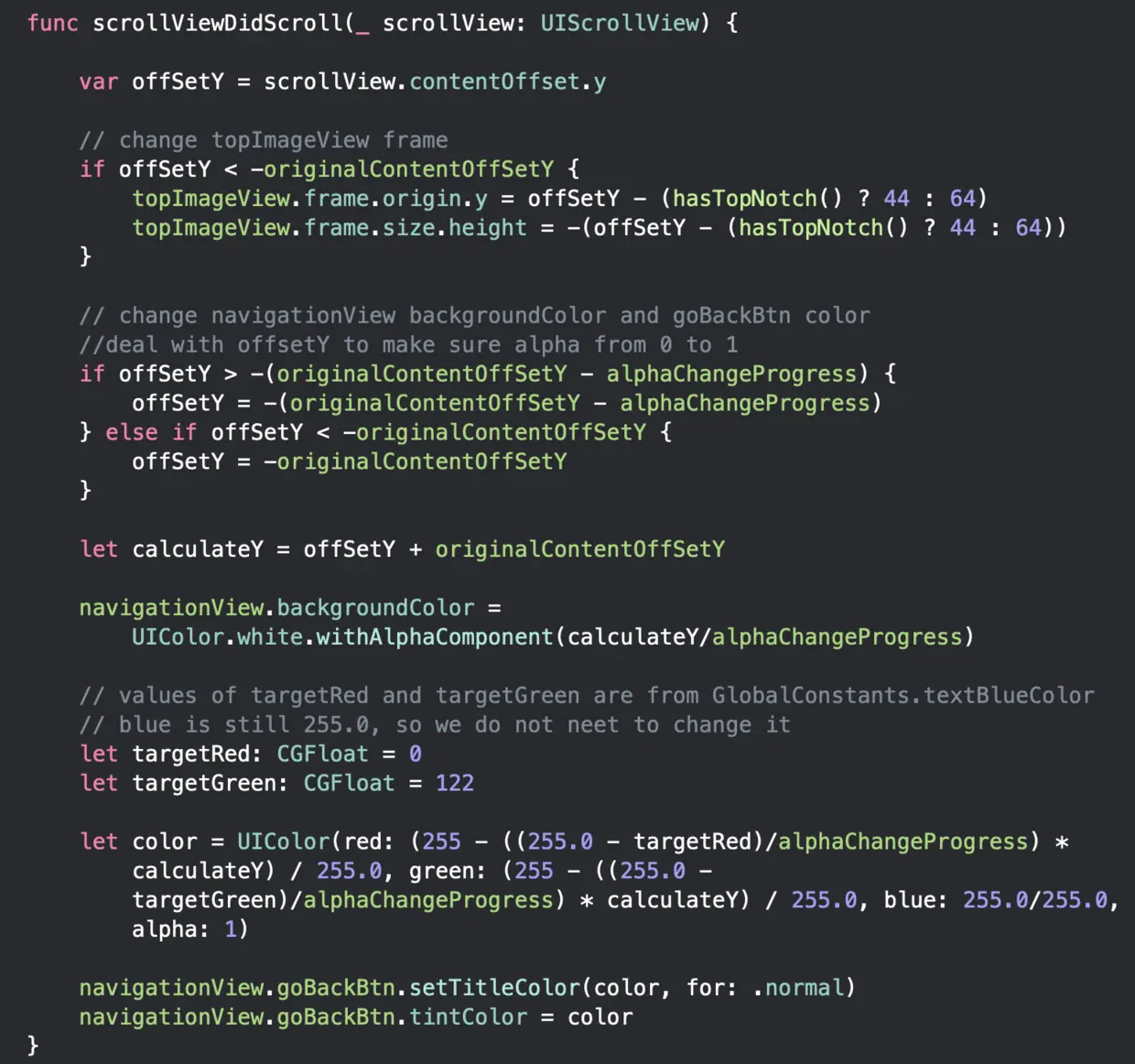The width and height of the screenshot is (1135, 1064).
Task: Click topImageView.frame.origin.y assignment line
Action: (559, 199)
